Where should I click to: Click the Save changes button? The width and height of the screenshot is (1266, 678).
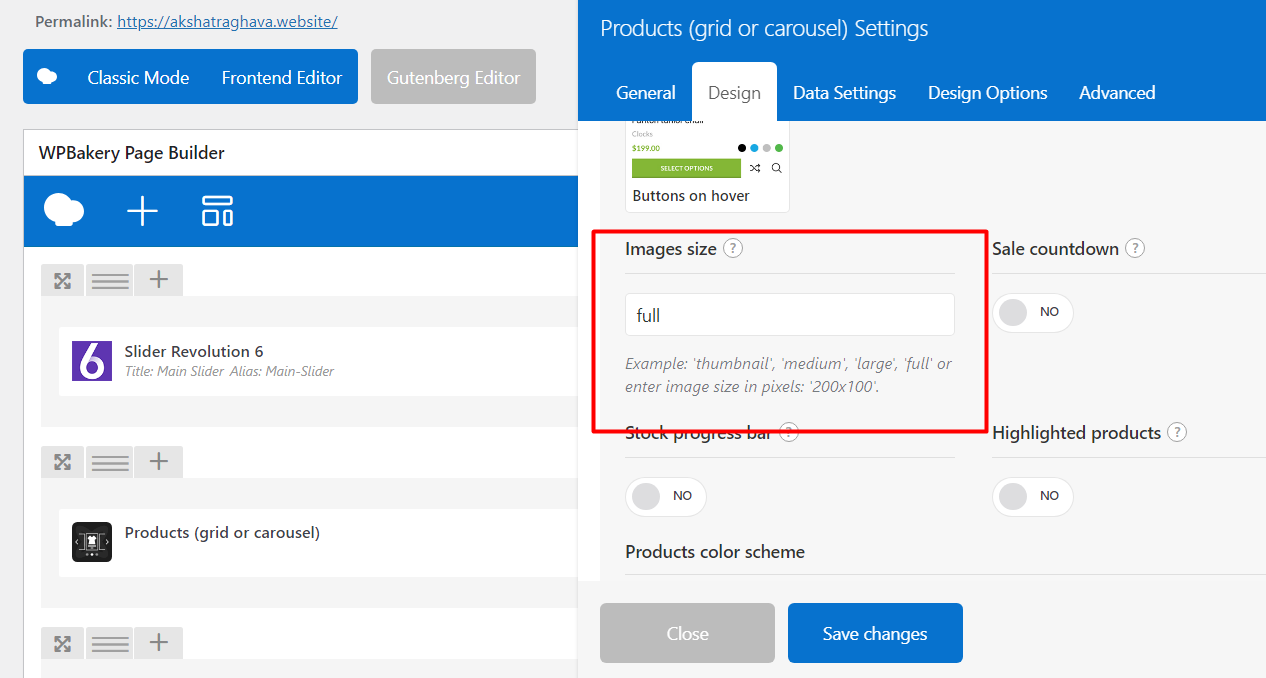(x=875, y=633)
